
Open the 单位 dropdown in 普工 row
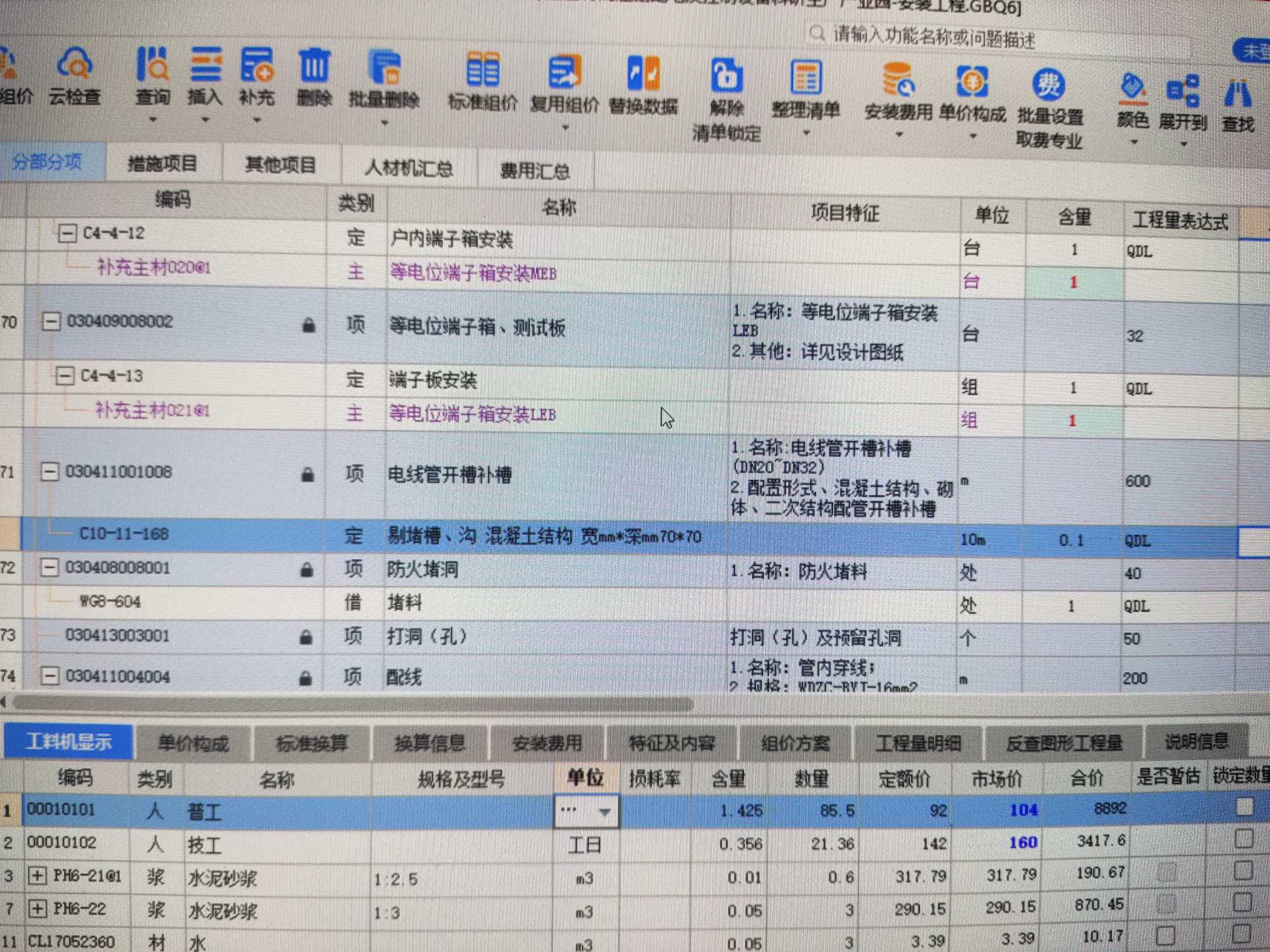tap(605, 812)
